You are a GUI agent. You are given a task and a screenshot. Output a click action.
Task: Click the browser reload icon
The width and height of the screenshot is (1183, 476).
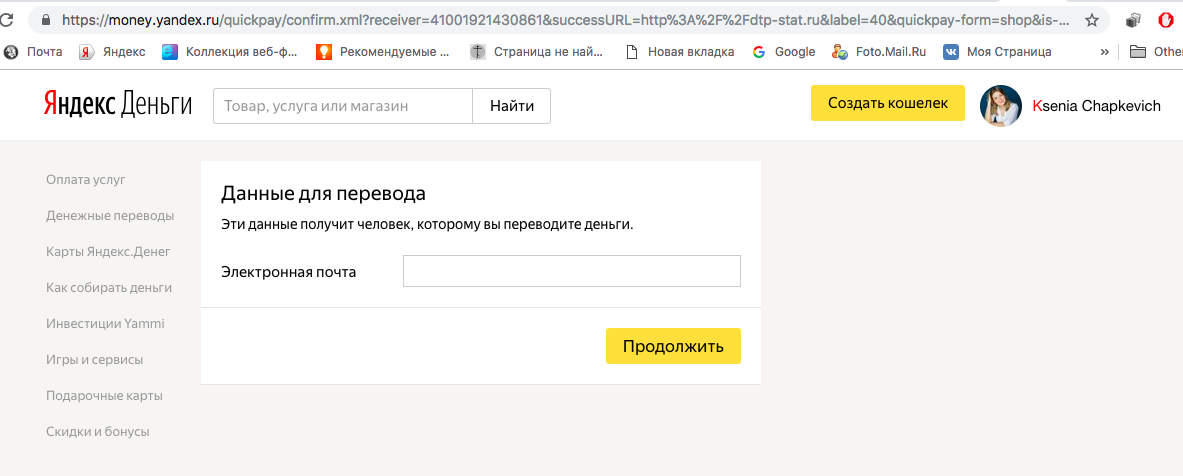pyautogui.click(x=5, y=20)
